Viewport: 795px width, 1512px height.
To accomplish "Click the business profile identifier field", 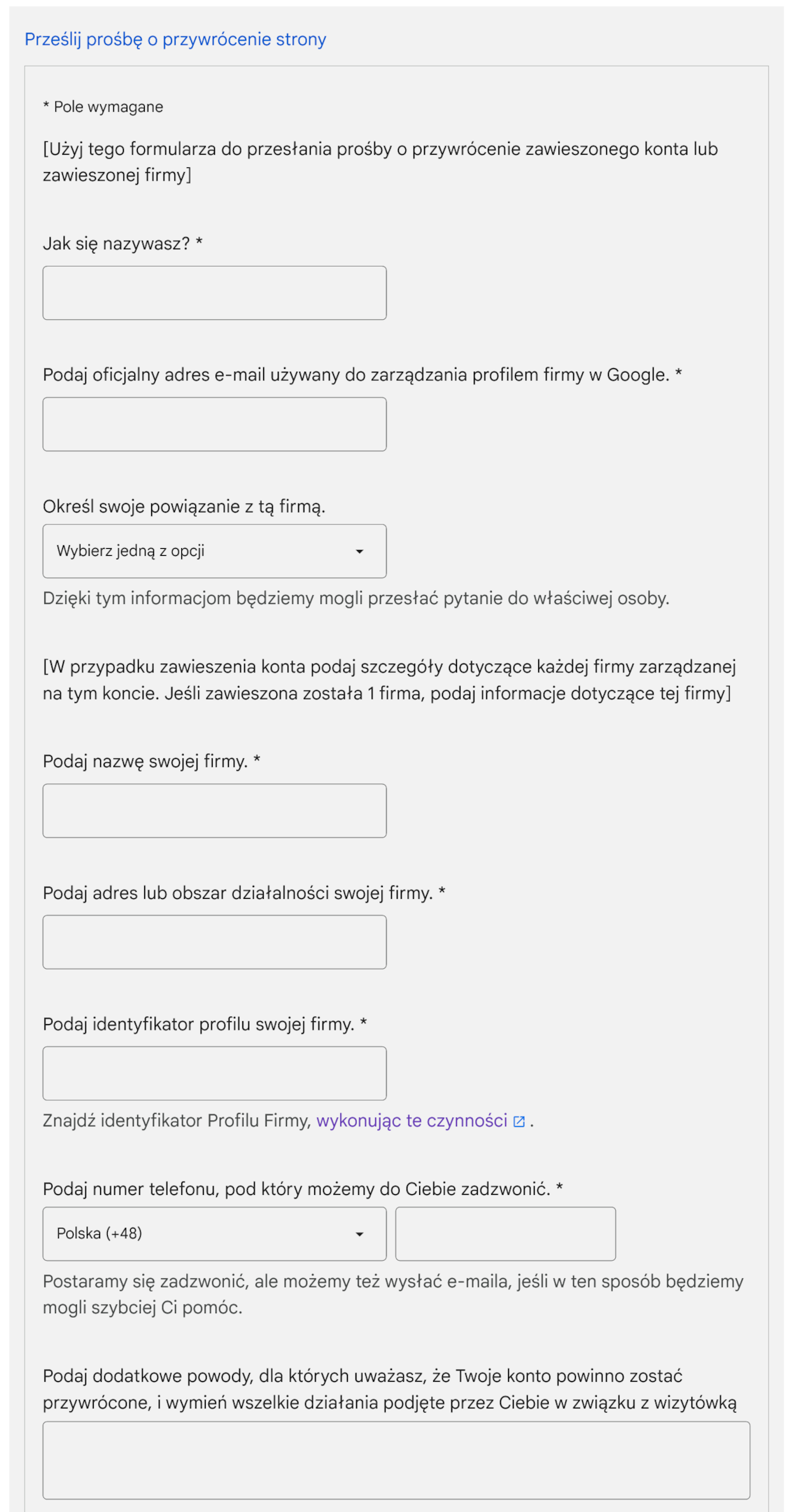I will 214,1072.
